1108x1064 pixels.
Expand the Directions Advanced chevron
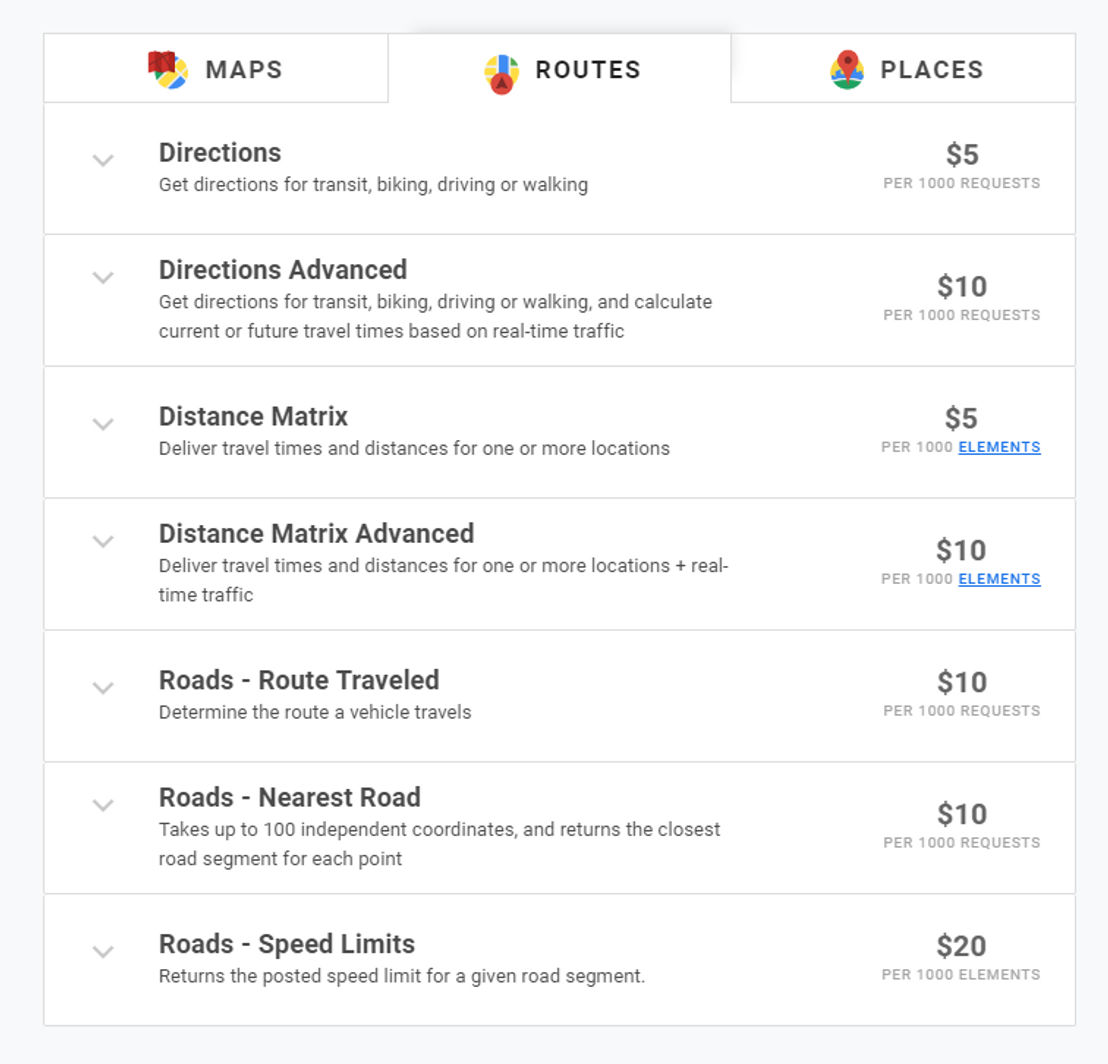pyautogui.click(x=103, y=278)
